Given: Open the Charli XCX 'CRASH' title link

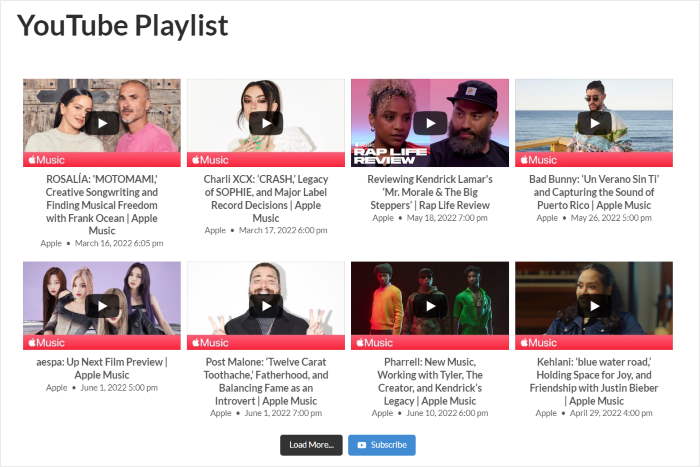Looking at the screenshot, I should tap(266, 199).
